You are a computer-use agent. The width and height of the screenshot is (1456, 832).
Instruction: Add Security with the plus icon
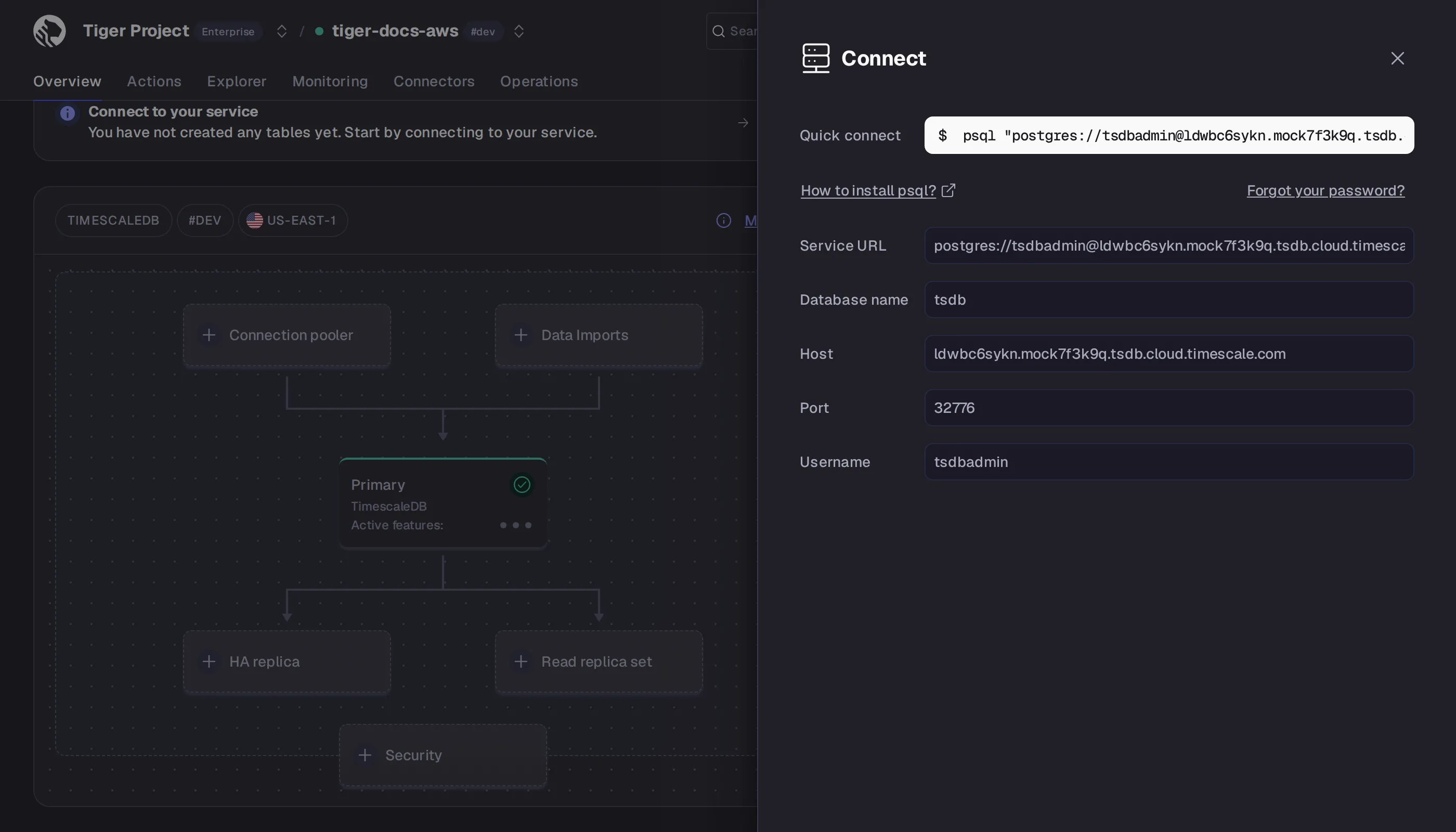click(365, 756)
